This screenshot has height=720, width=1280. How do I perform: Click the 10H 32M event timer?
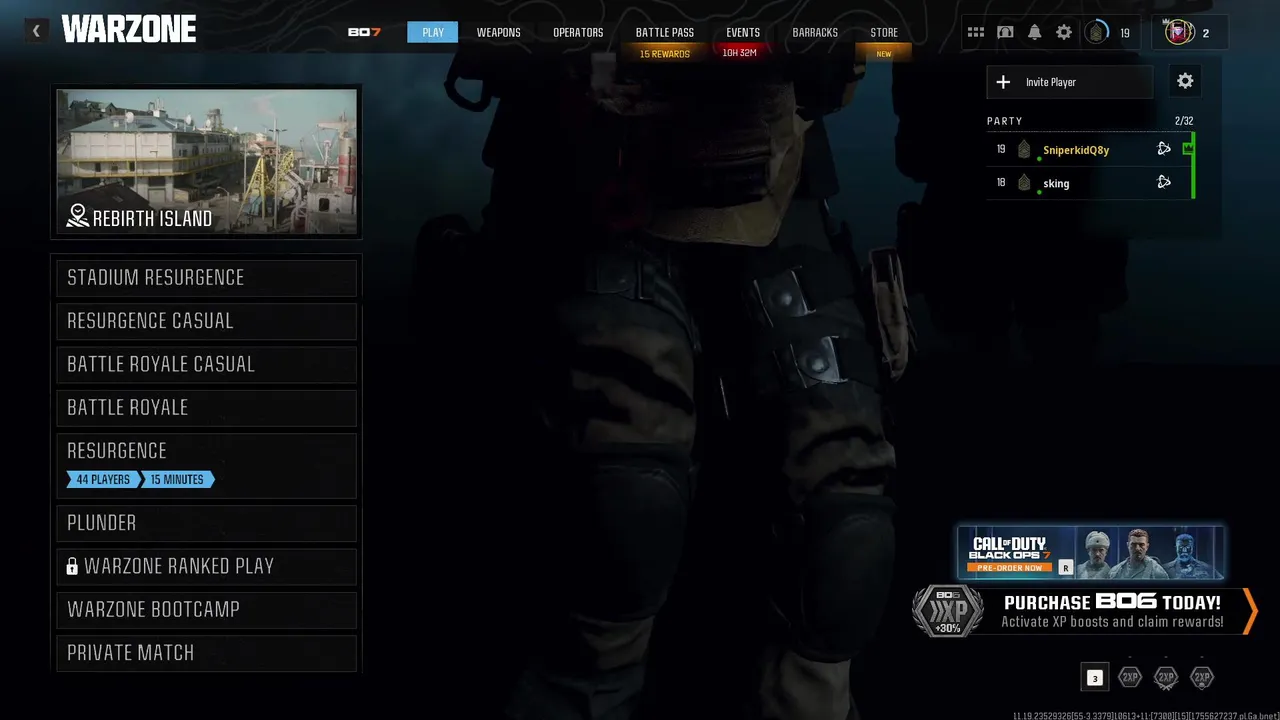click(740, 53)
